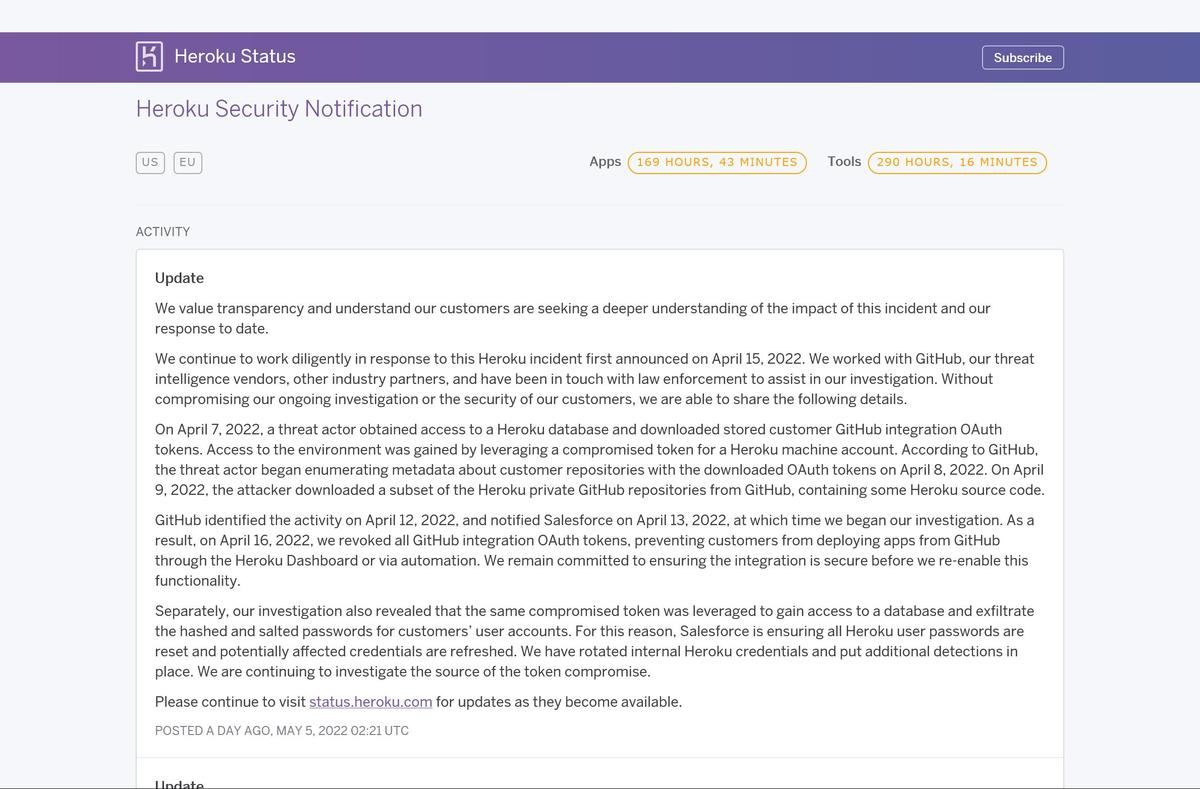Click the paragraph starting 'Separately, our investigation'
Viewport: 1200px width, 789px height.
pos(595,642)
